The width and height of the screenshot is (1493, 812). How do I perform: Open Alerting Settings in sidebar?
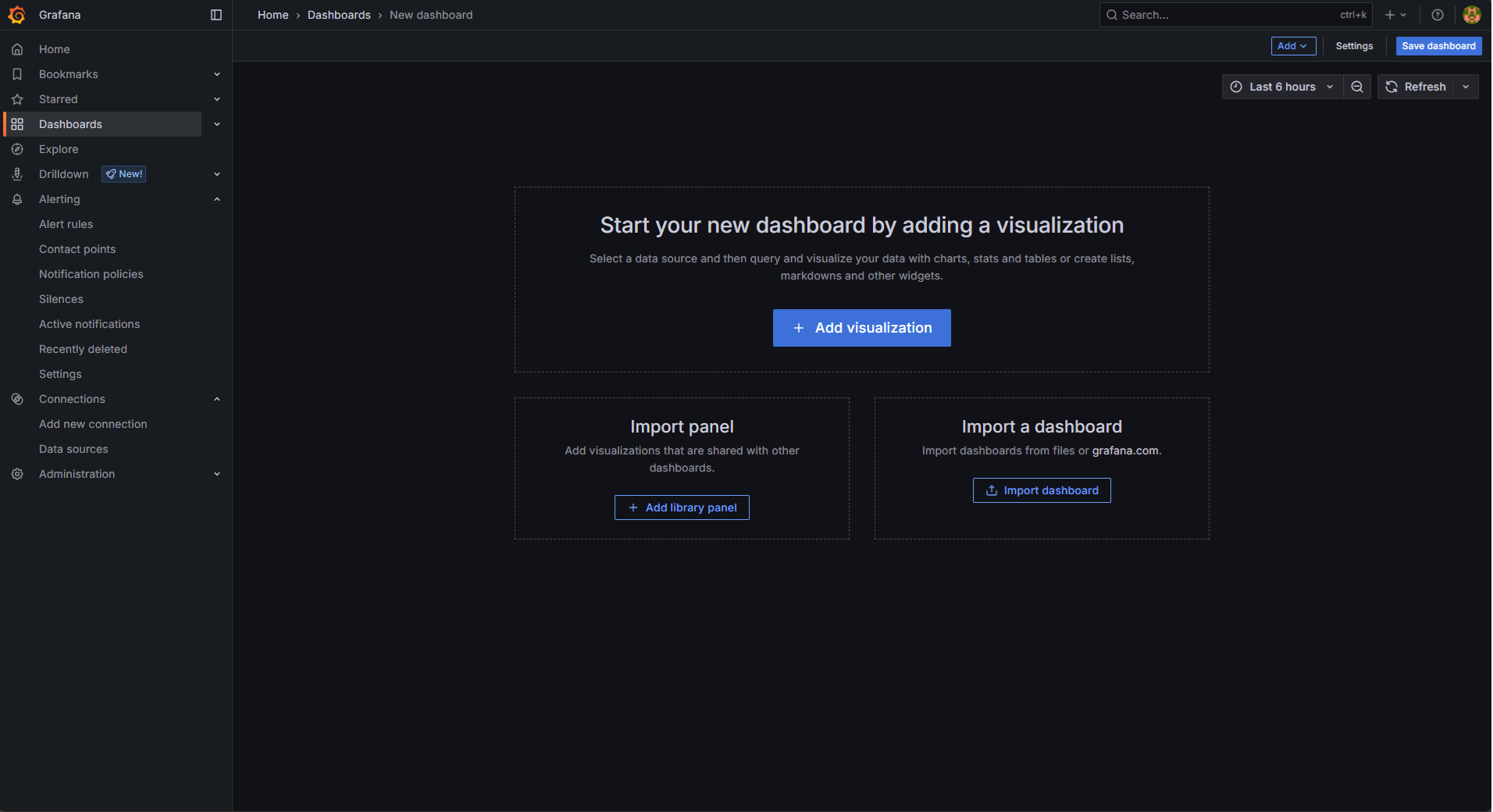click(x=60, y=374)
